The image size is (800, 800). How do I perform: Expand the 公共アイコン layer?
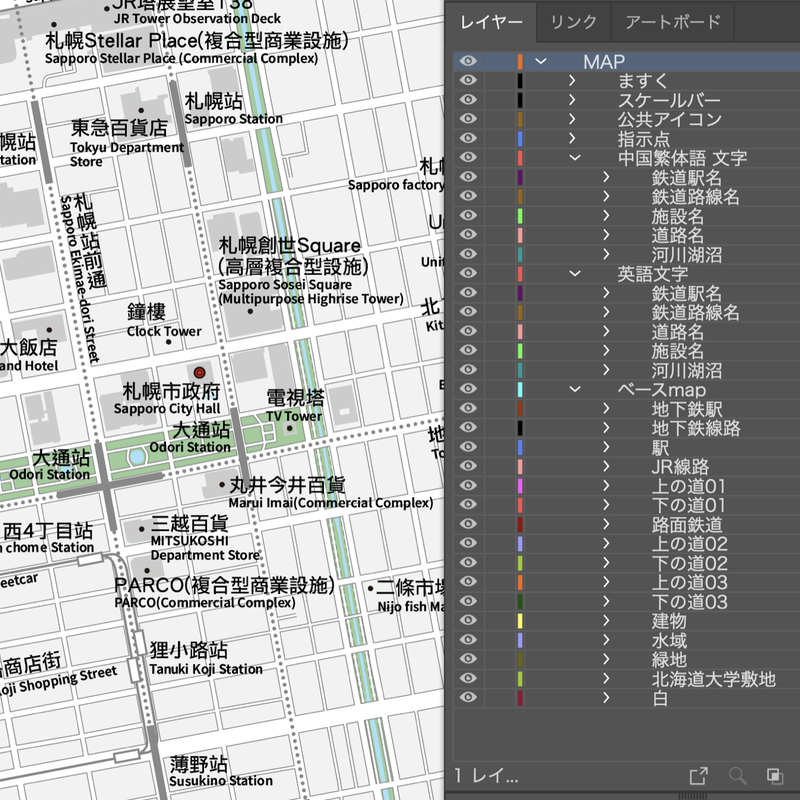pos(573,121)
